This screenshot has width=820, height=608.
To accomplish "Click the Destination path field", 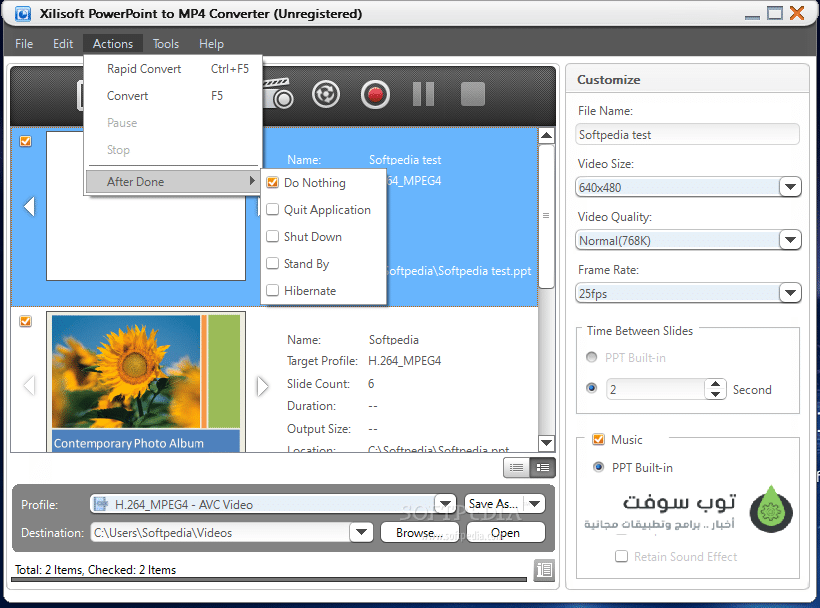I will (220, 532).
